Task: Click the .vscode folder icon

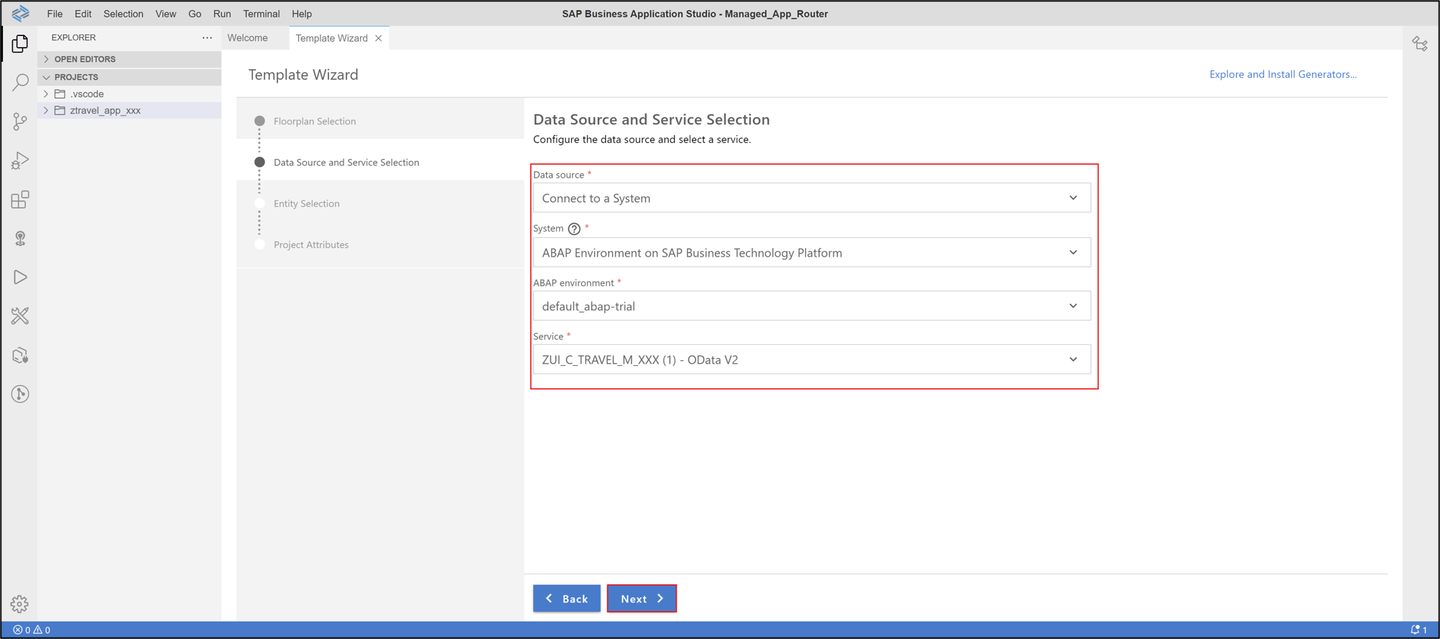Action: click(60, 94)
